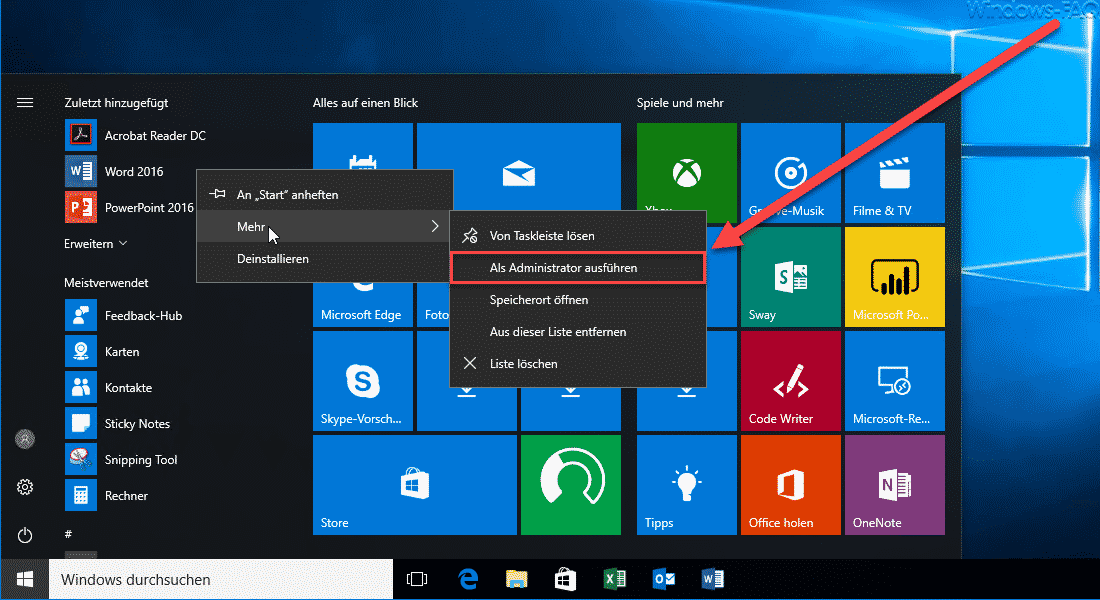The height and width of the screenshot is (600, 1100).
Task: Click the # letter index header
Action: click(68, 534)
